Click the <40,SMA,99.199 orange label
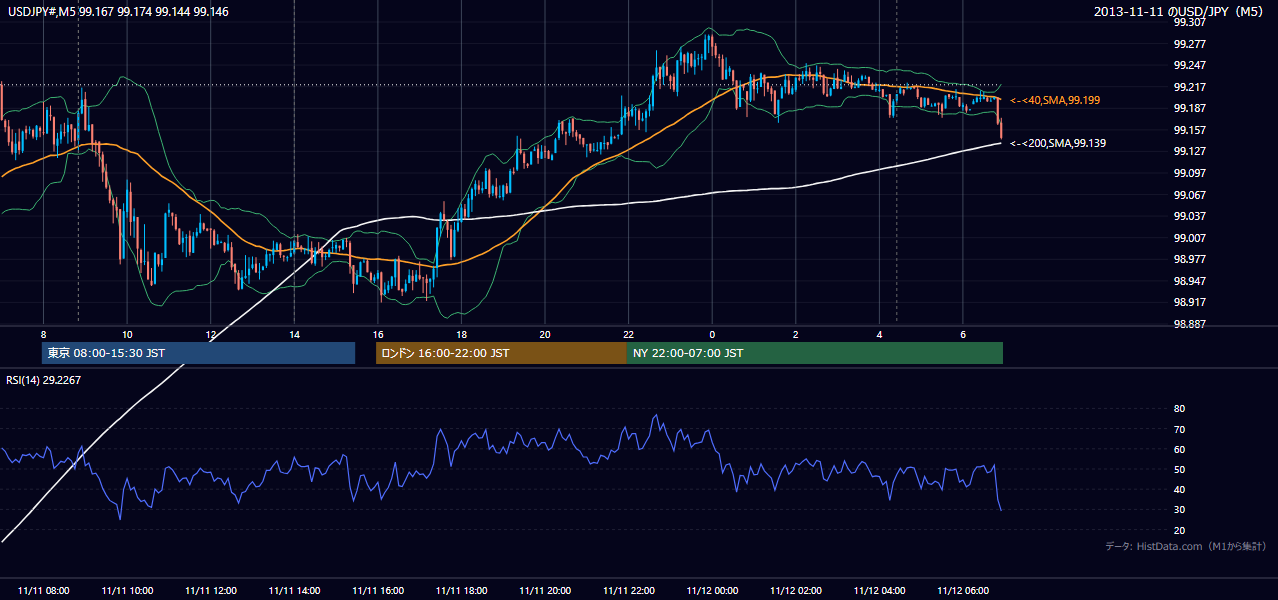Screen dimensions: 1278x600 point(1055,100)
